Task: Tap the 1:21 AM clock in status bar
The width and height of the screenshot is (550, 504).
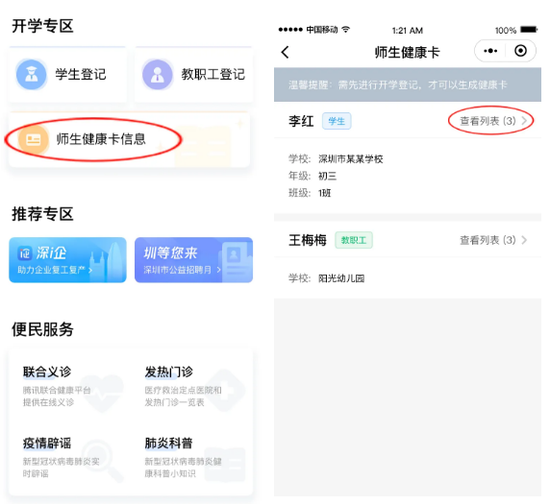Action: click(x=407, y=31)
